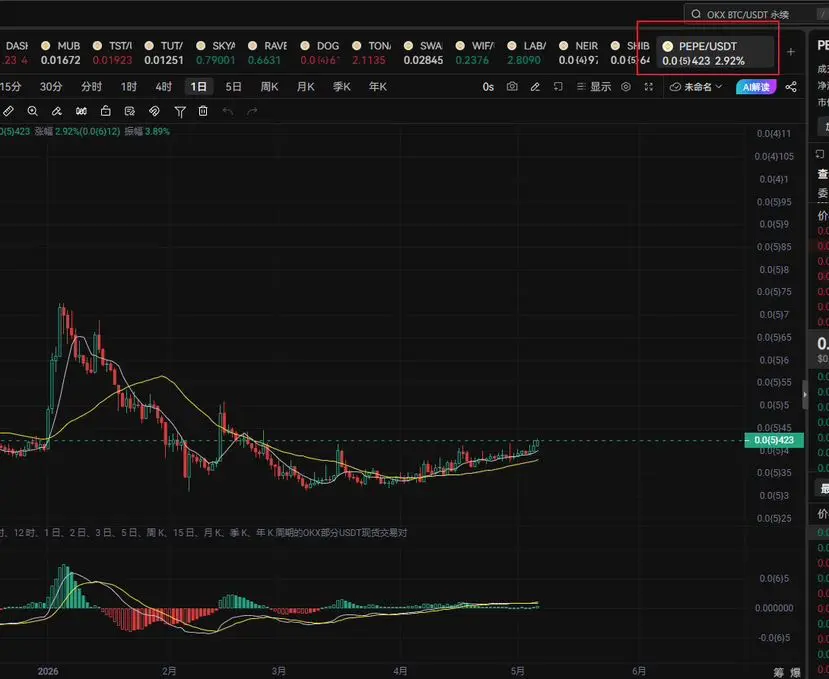Toggle the lock drawings icon
This screenshot has width=829, height=679.
[106, 111]
